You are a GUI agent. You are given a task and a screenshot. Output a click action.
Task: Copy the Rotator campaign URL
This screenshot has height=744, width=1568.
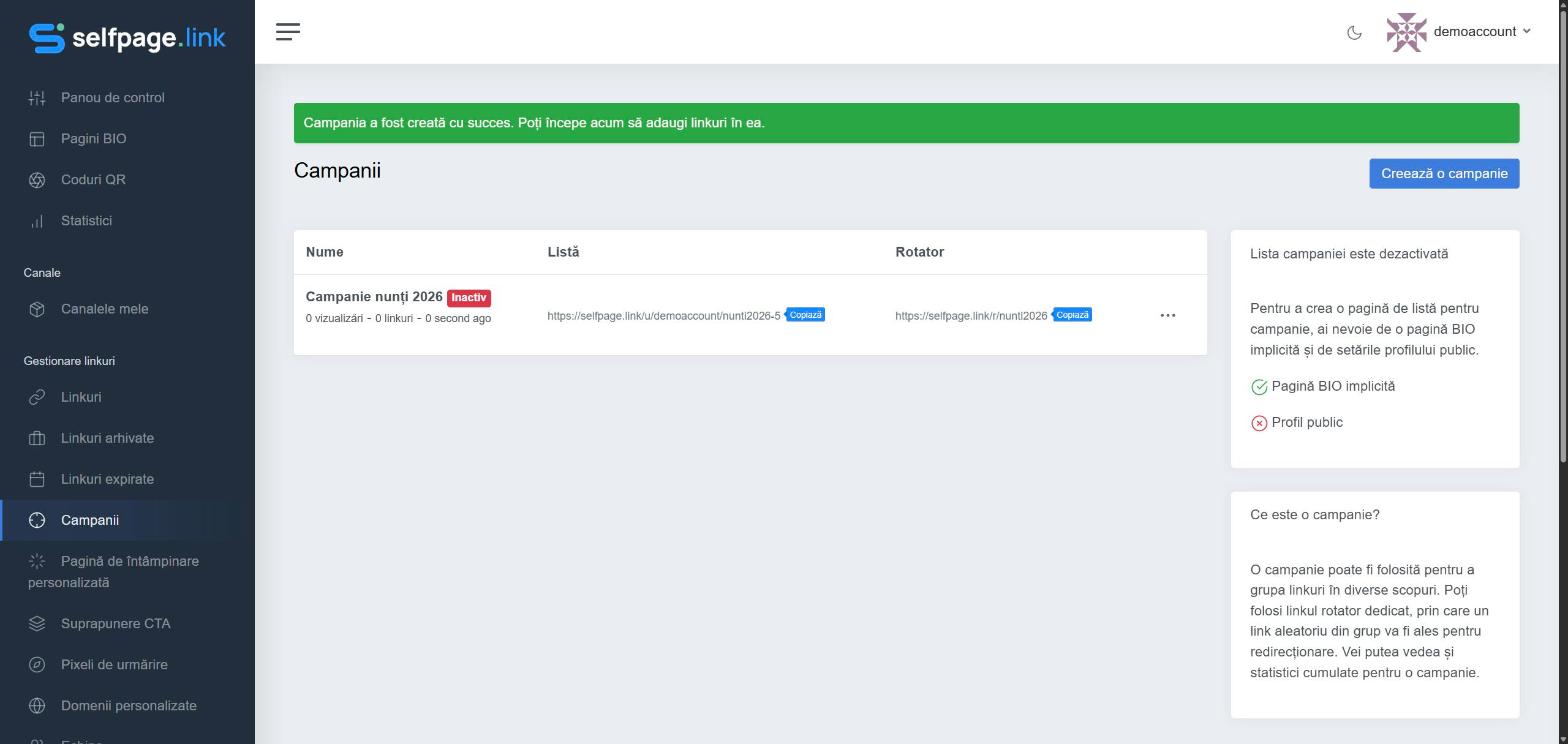[x=1072, y=315]
